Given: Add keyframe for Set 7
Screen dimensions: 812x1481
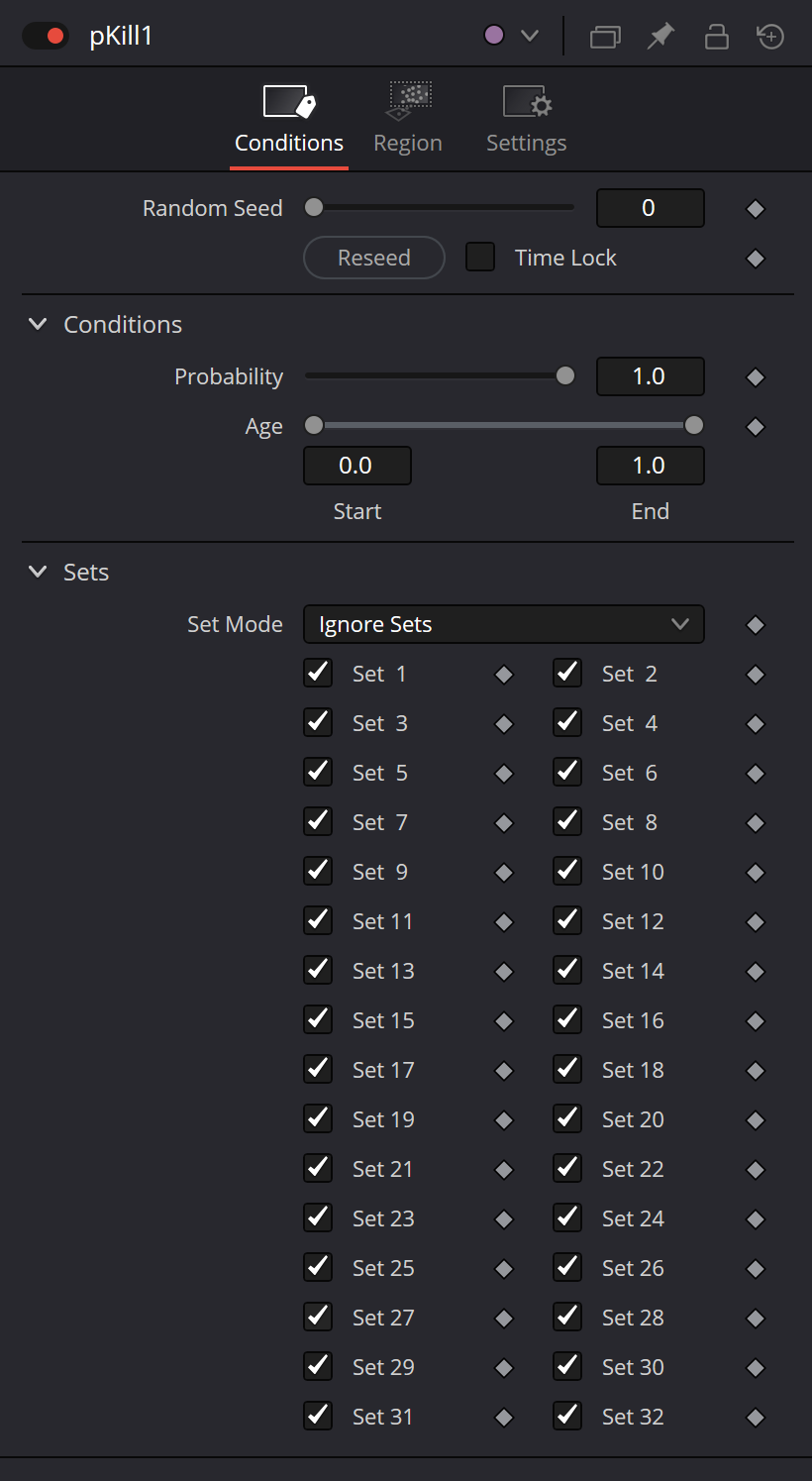Looking at the screenshot, I should 504,823.
